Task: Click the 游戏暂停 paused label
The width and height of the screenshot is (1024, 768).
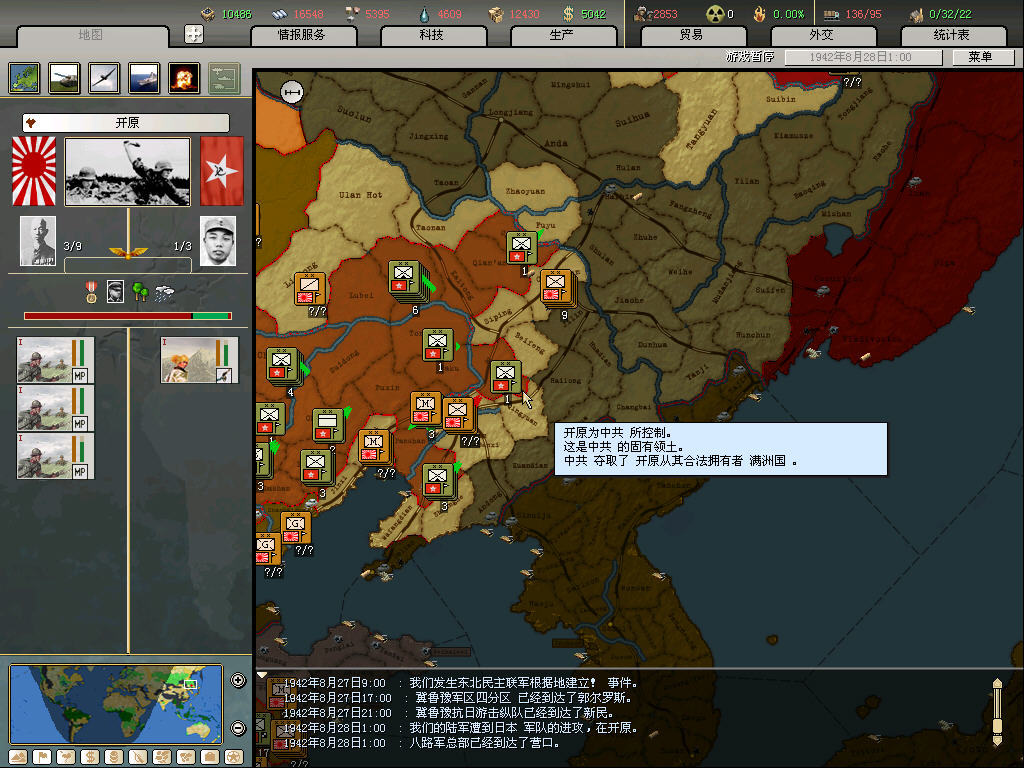Action: coord(750,57)
